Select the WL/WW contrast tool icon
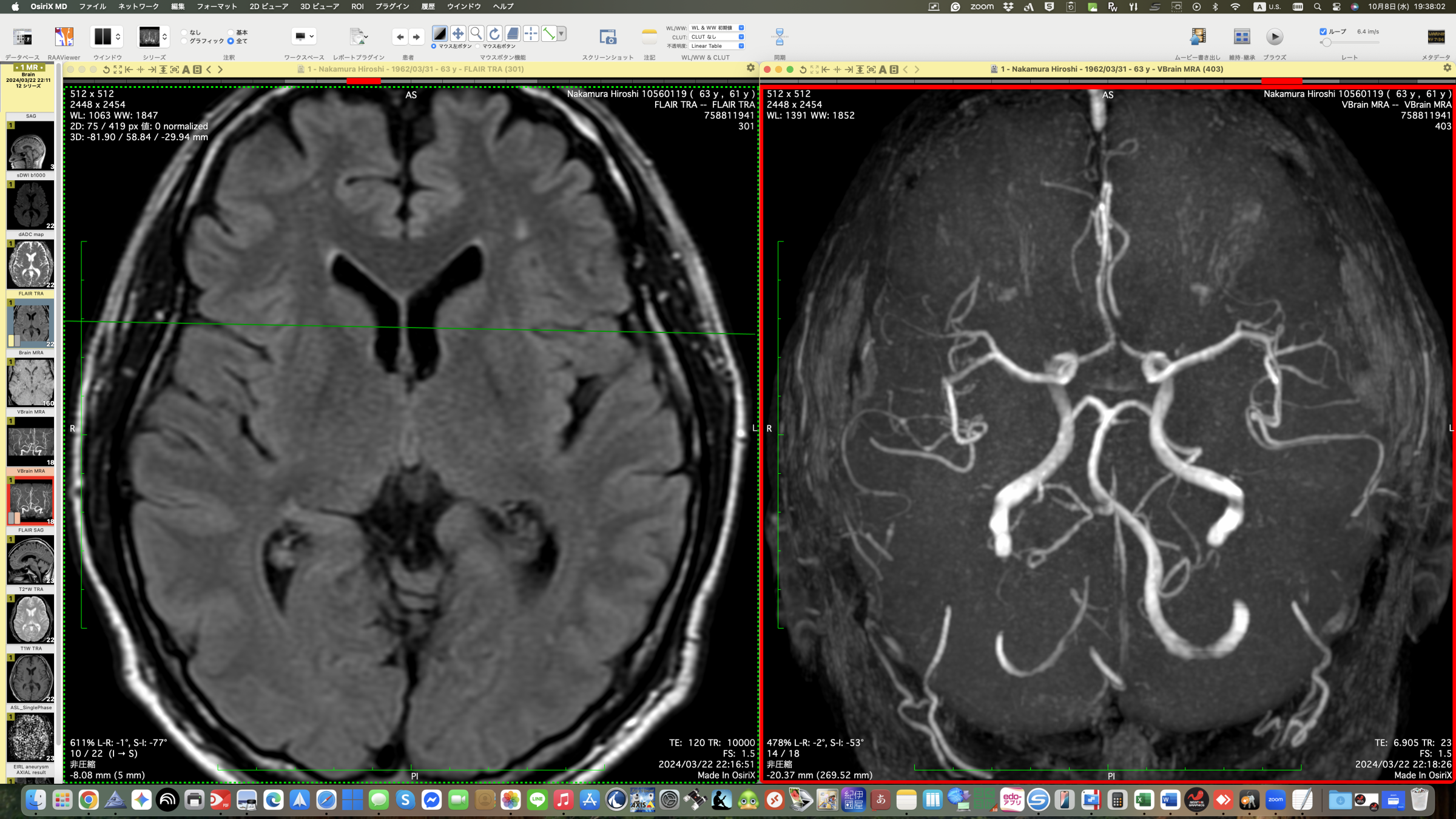Screen dimensions: 1456x819 point(440,34)
